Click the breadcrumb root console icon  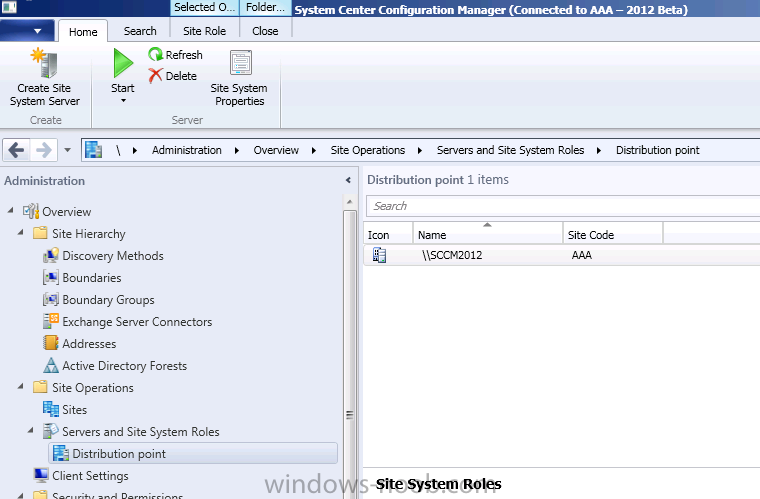click(x=94, y=150)
